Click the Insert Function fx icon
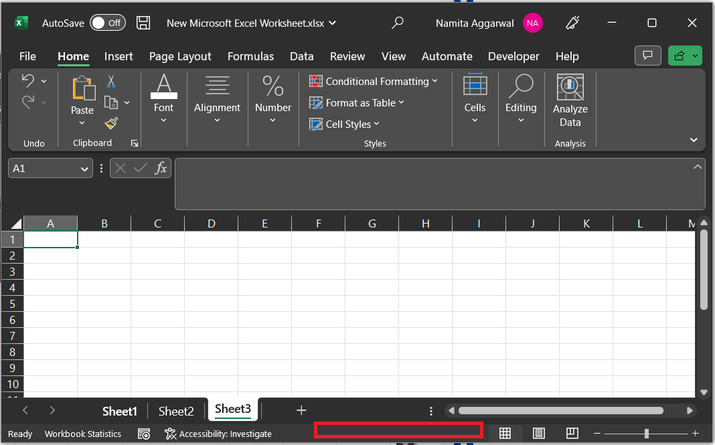This screenshot has width=715, height=445. coord(161,168)
